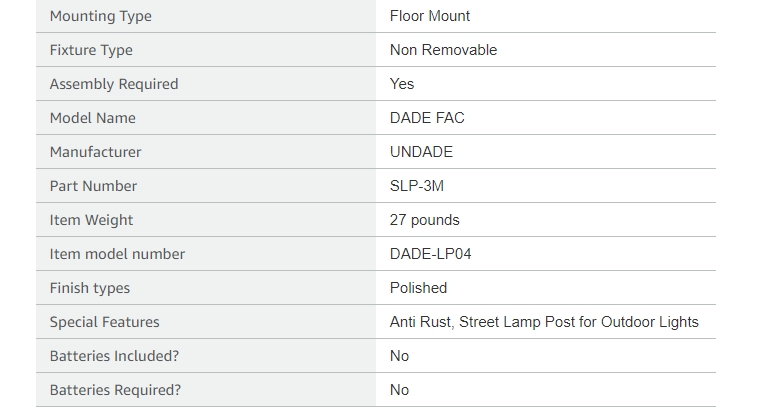Click the "Mounting Type" label cell
This screenshot has height=413, width=758.
click(x=101, y=16)
